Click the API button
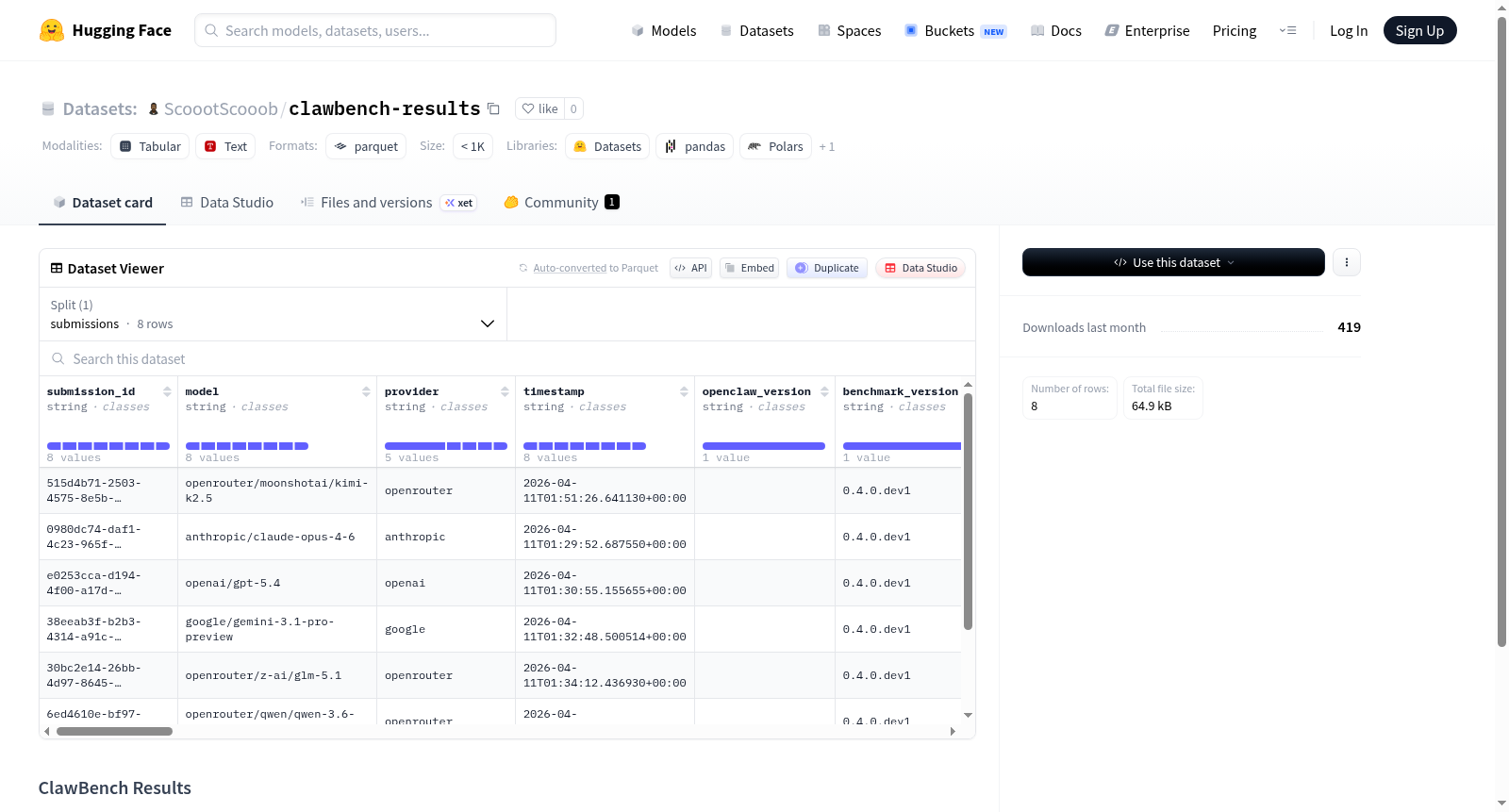The width and height of the screenshot is (1509, 812). (690, 268)
